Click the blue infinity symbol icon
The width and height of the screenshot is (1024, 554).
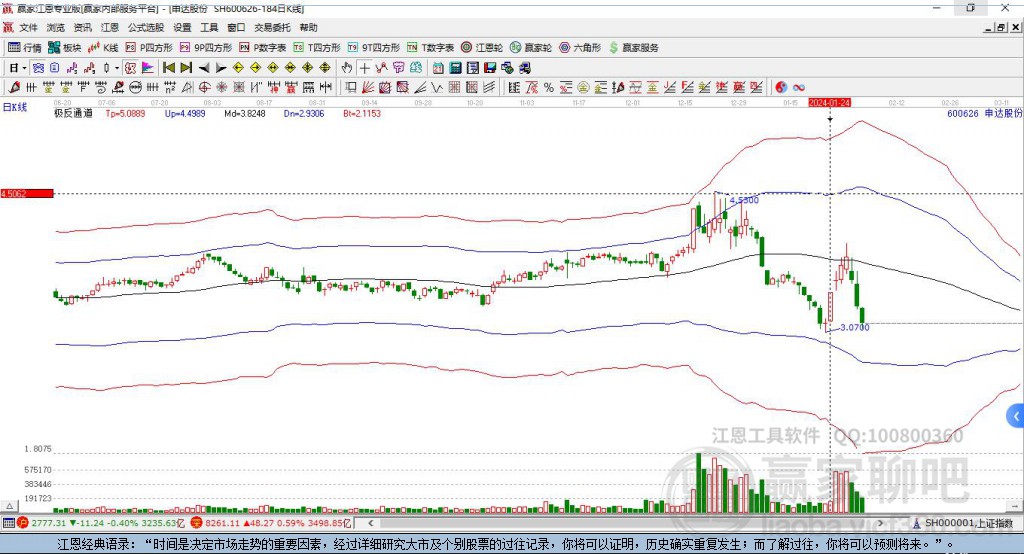pyautogui.click(x=799, y=88)
